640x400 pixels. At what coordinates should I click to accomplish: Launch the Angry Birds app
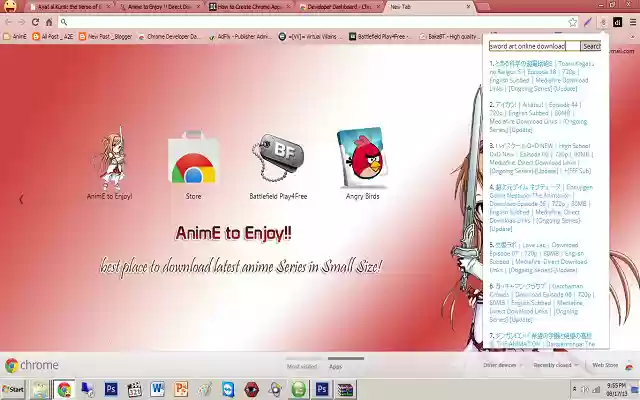click(362, 164)
